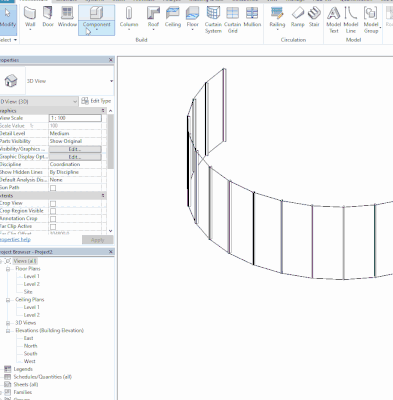
Task: Toggle the Sun Path checkbox
Action: (53, 188)
